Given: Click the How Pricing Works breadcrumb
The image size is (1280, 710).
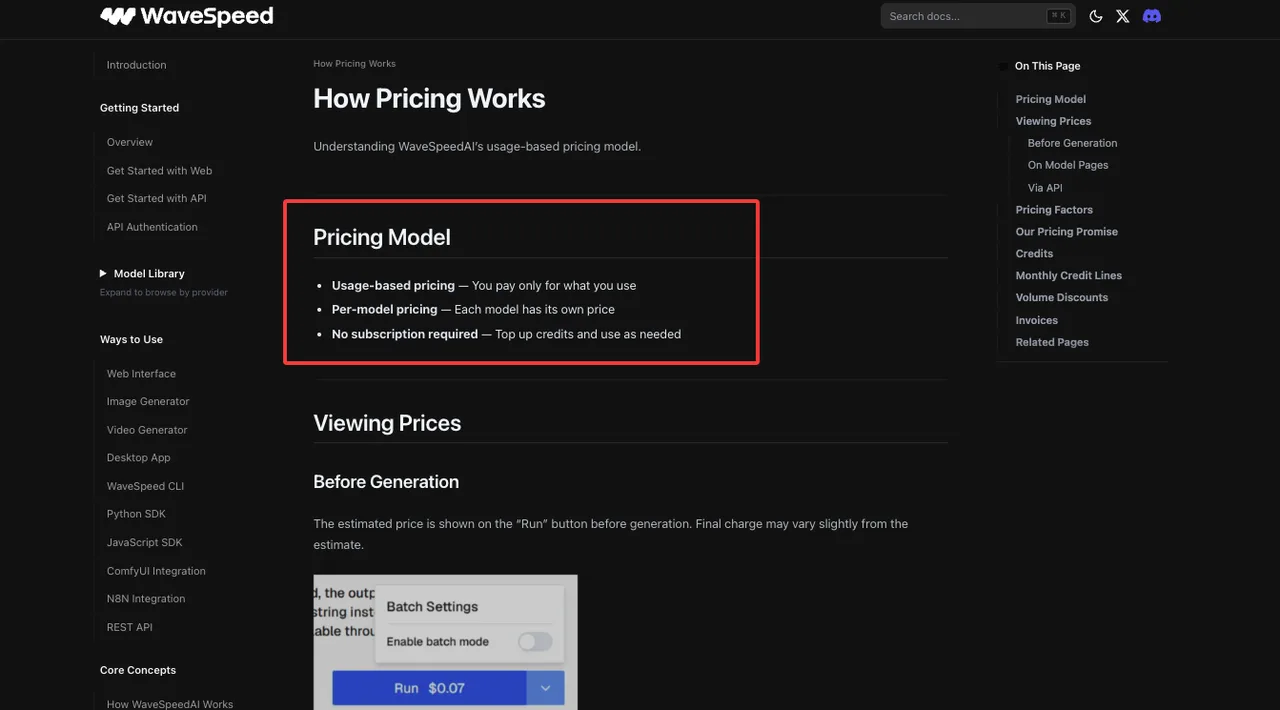Looking at the screenshot, I should pos(354,63).
